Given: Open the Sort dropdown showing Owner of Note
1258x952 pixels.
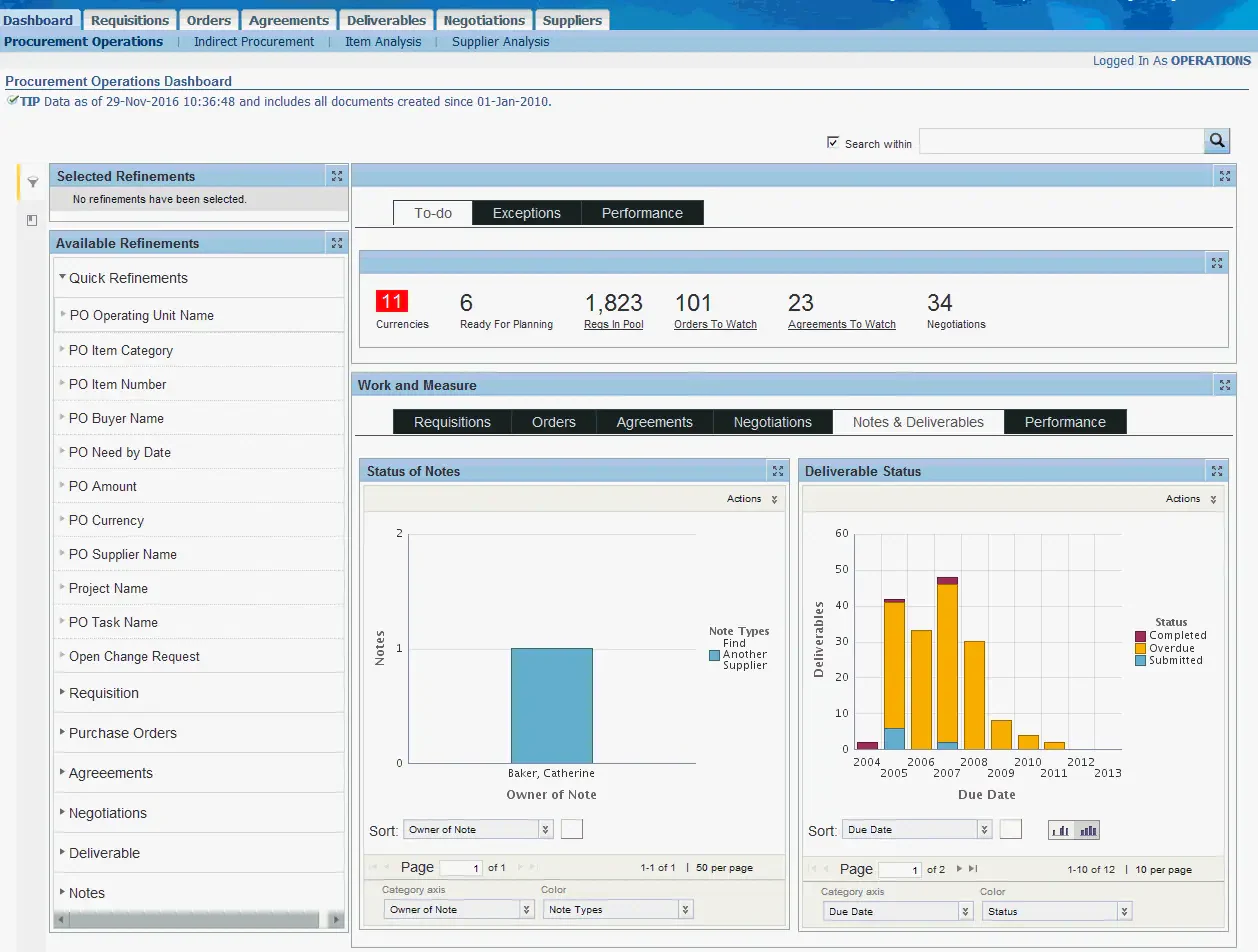Looking at the screenshot, I should point(478,829).
